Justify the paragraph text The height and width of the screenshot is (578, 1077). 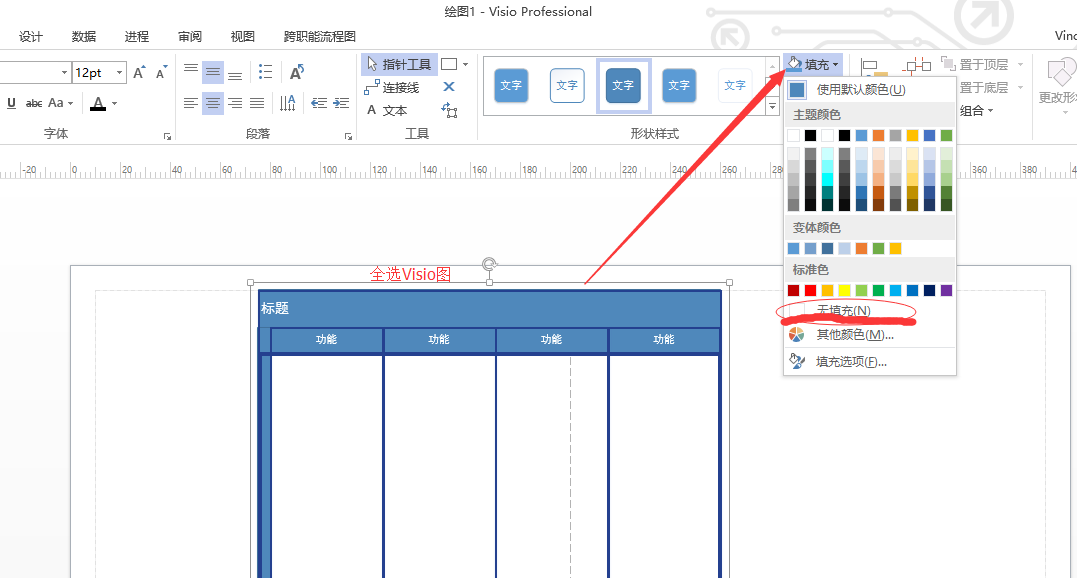257,103
